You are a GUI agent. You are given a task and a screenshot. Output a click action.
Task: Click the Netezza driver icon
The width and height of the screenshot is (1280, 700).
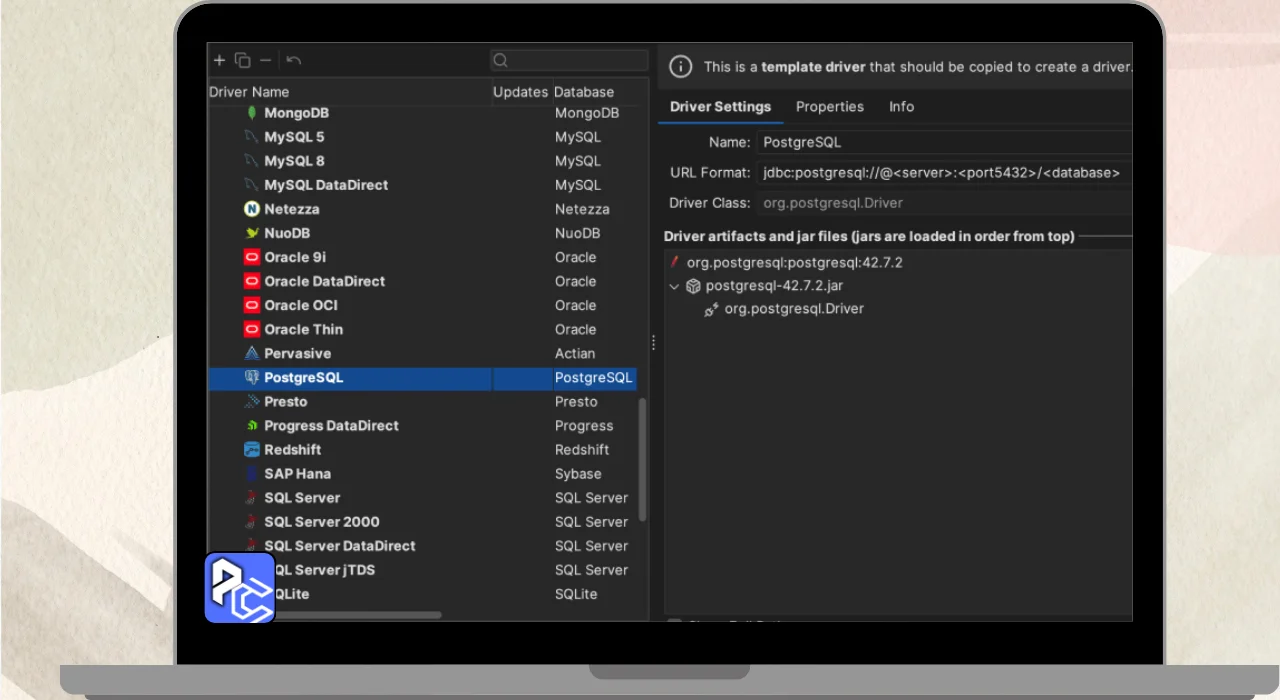point(252,209)
